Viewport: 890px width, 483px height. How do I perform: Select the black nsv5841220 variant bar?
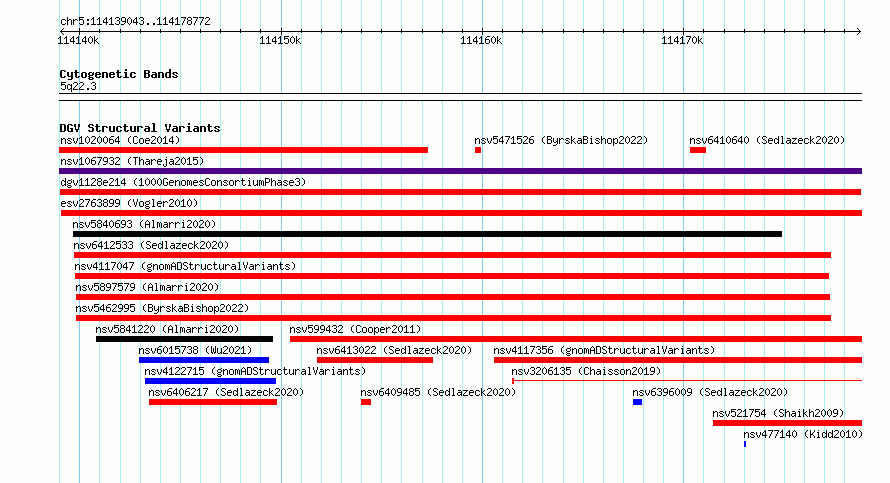(x=184, y=339)
